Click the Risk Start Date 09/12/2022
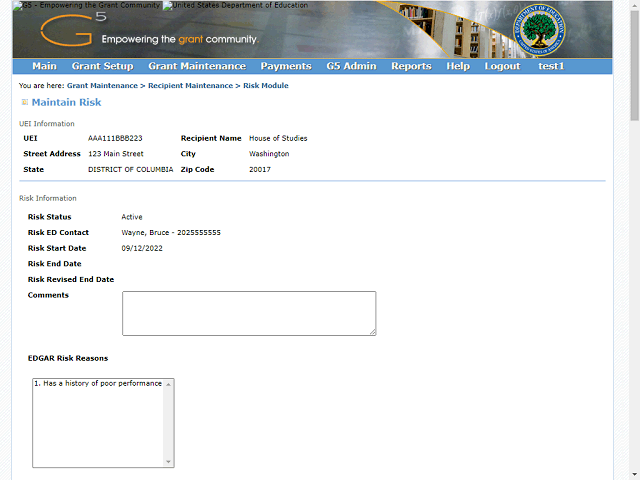The width and height of the screenshot is (640, 480). point(142,248)
